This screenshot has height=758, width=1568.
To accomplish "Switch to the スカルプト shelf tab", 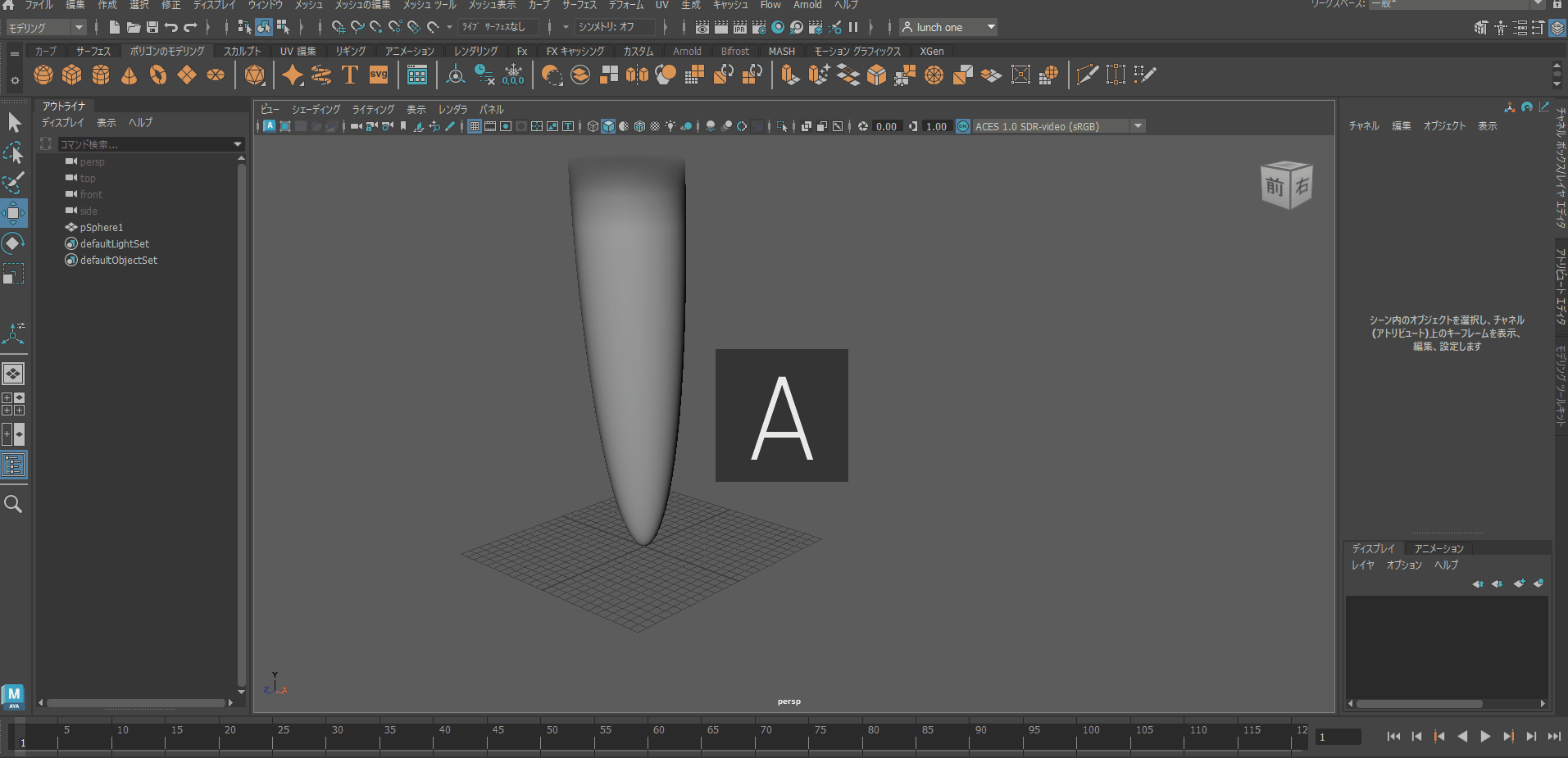I will click(x=242, y=51).
